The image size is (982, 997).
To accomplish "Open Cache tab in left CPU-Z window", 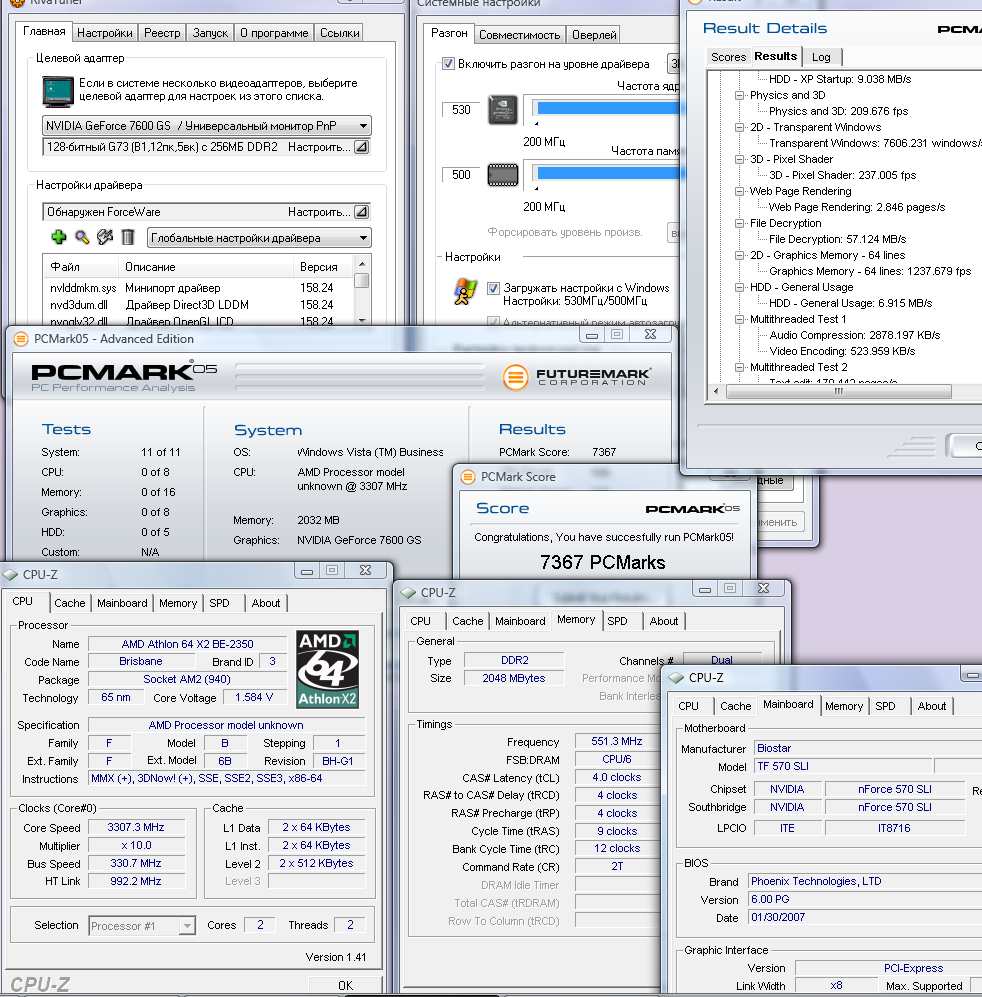I will (x=70, y=603).
